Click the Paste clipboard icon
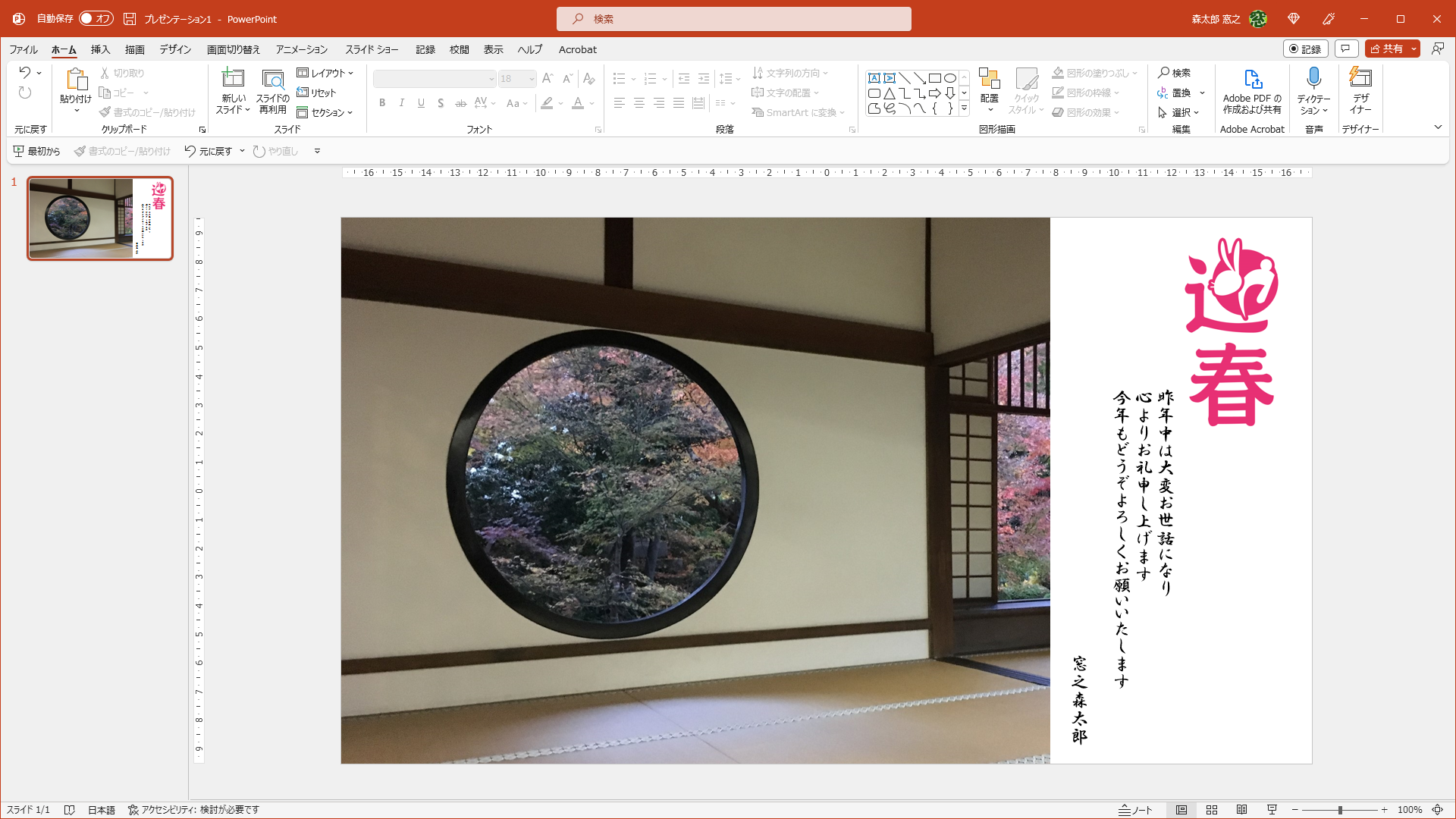This screenshot has width=1456, height=819. click(x=76, y=78)
